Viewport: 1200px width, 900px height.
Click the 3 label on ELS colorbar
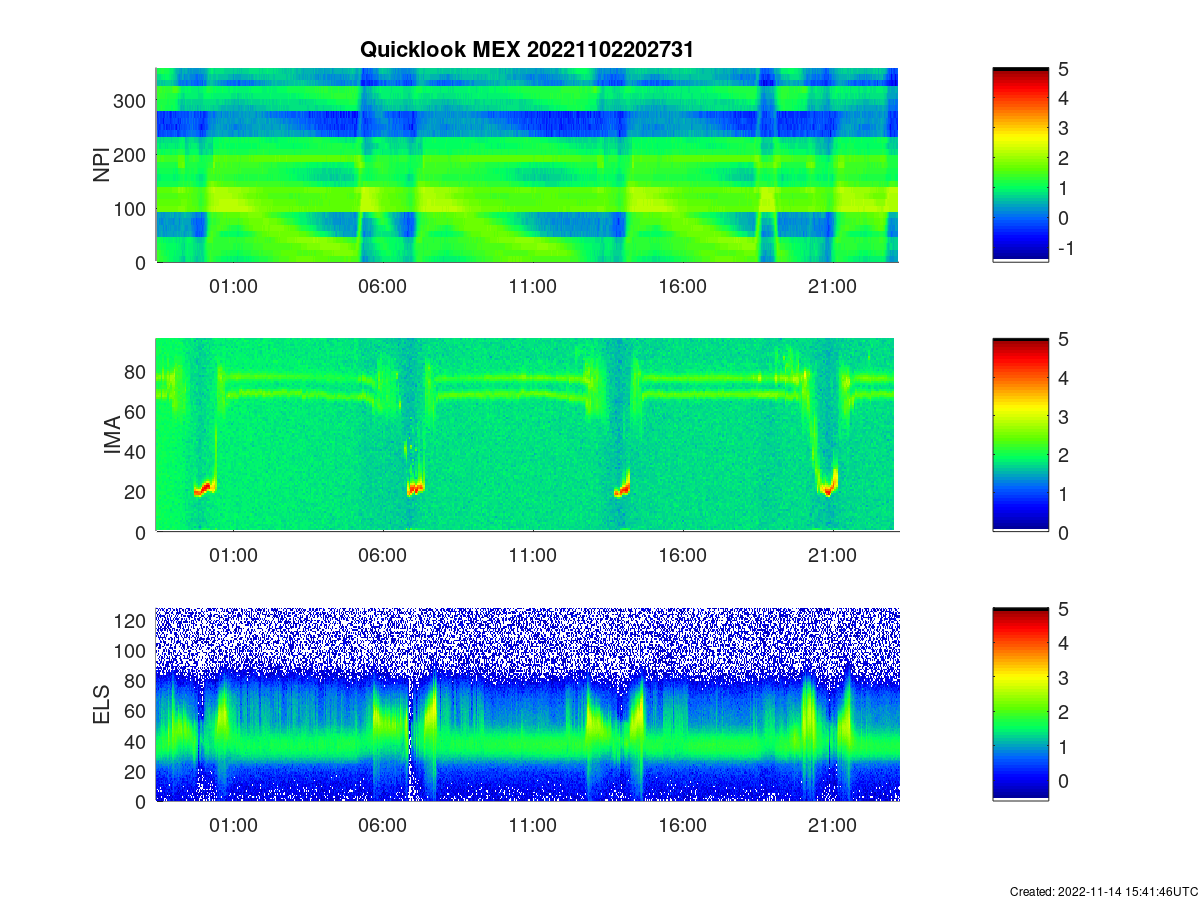[x=1064, y=678]
